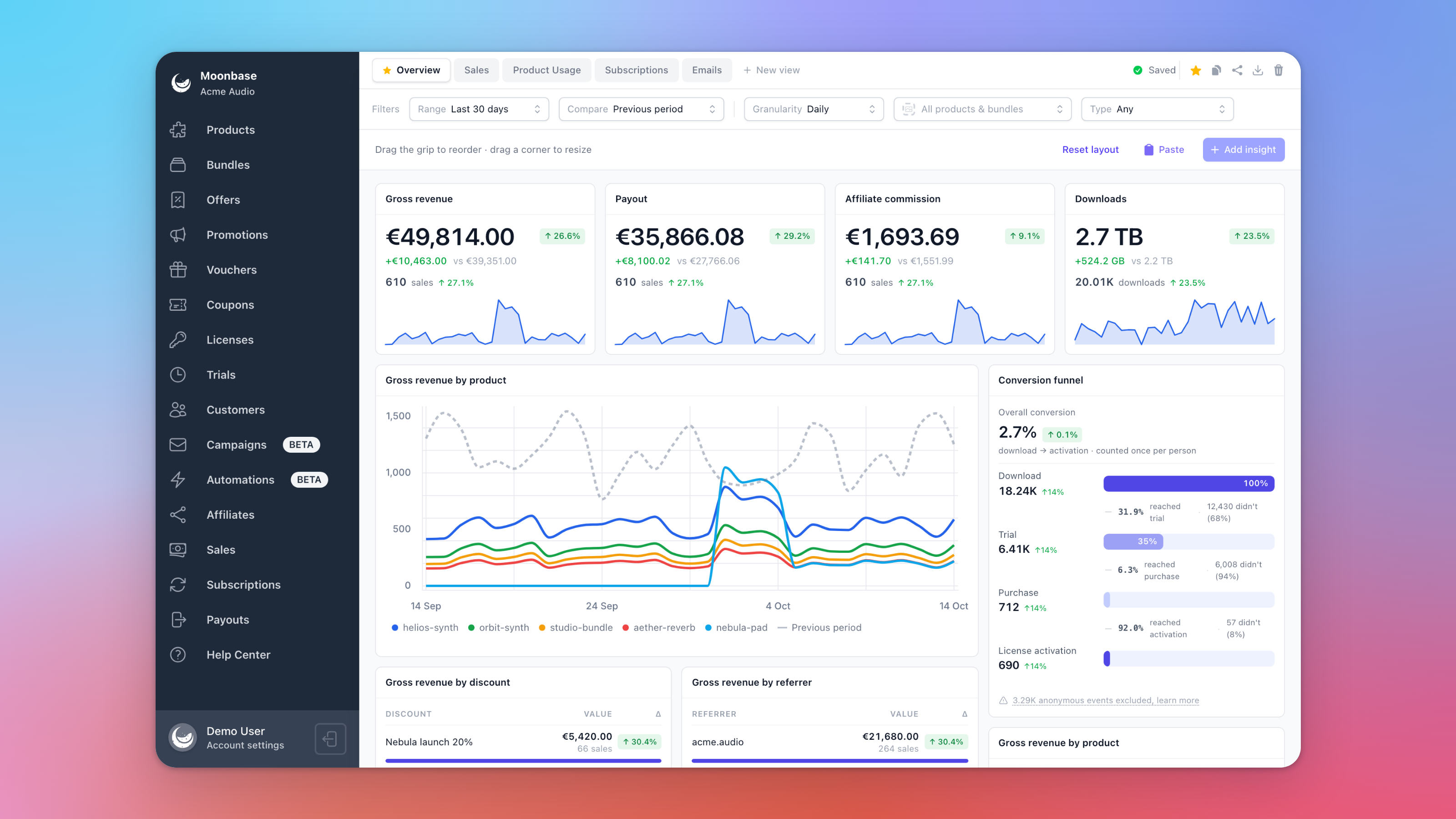Screen dimensions: 1456x819
Task: Open anonymous events excluded learn more link
Action: [x=1106, y=700]
